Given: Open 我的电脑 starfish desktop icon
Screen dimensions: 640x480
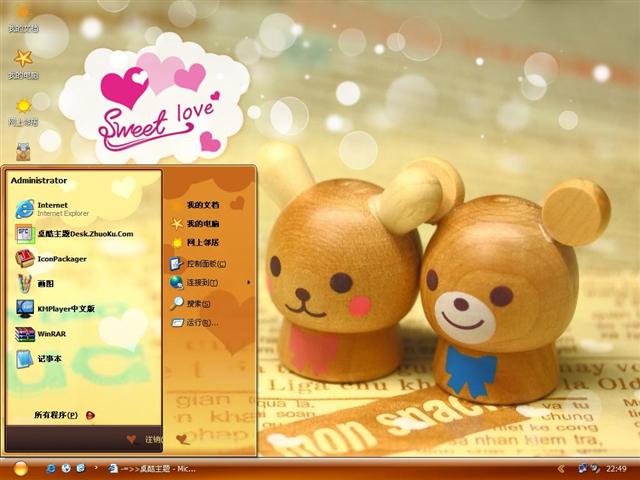Looking at the screenshot, I should tap(23, 65).
